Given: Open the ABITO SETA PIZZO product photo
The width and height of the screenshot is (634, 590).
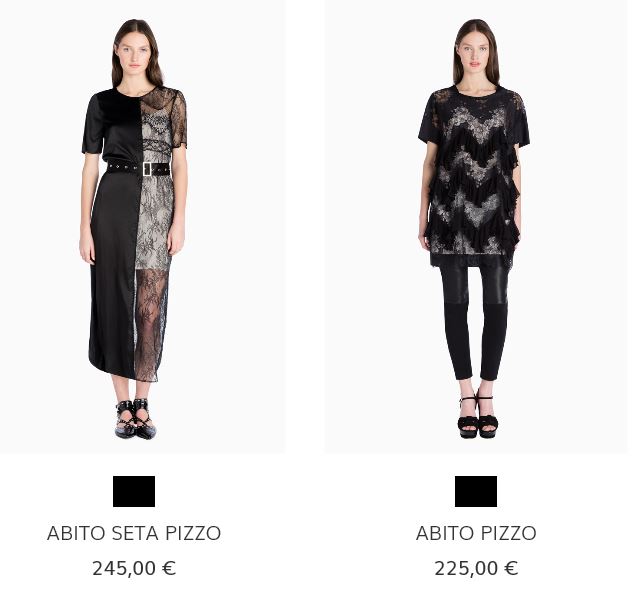Looking at the screenshot, I should (142, 226).
